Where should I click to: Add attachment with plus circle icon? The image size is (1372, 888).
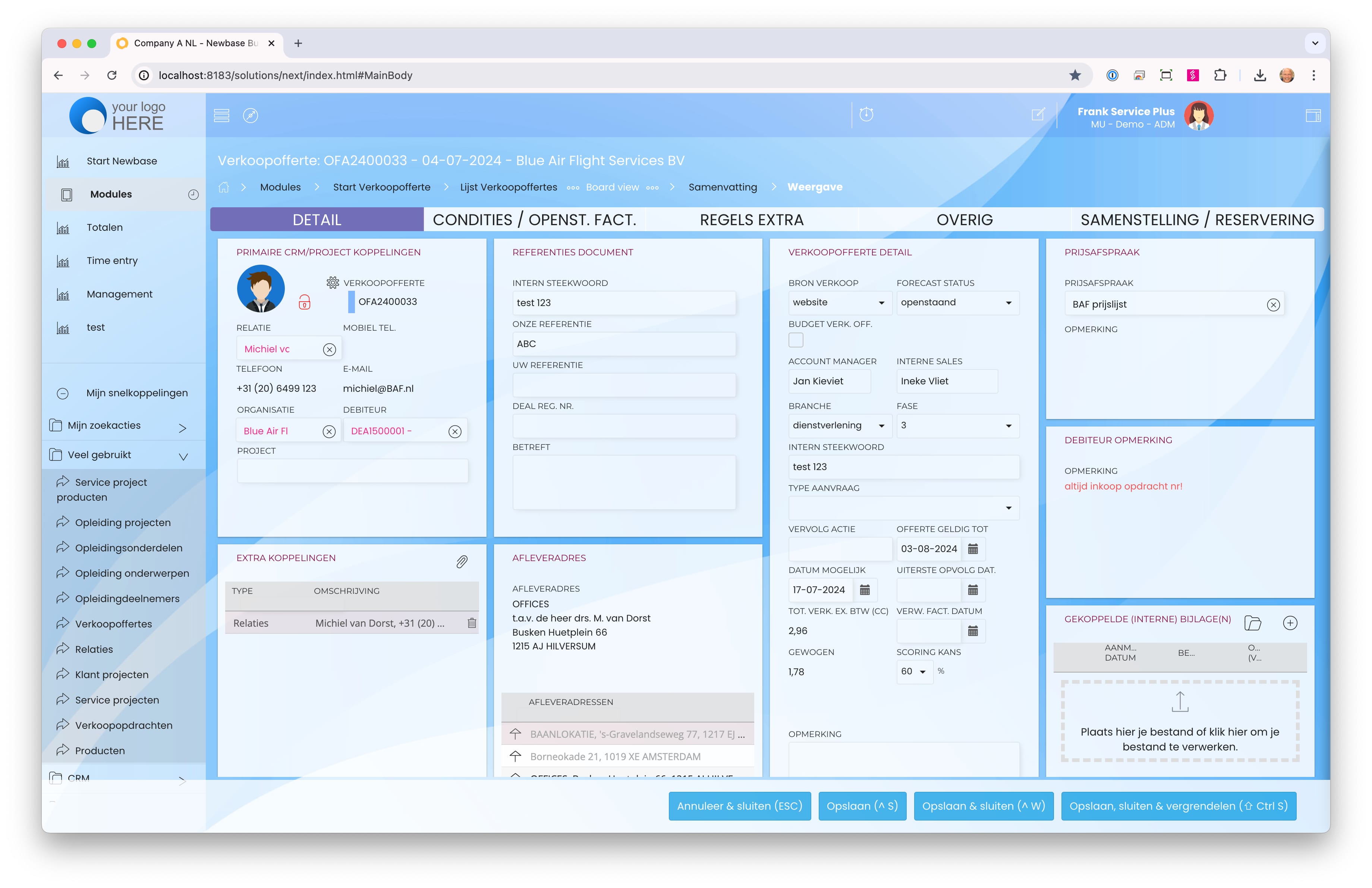1290,623
